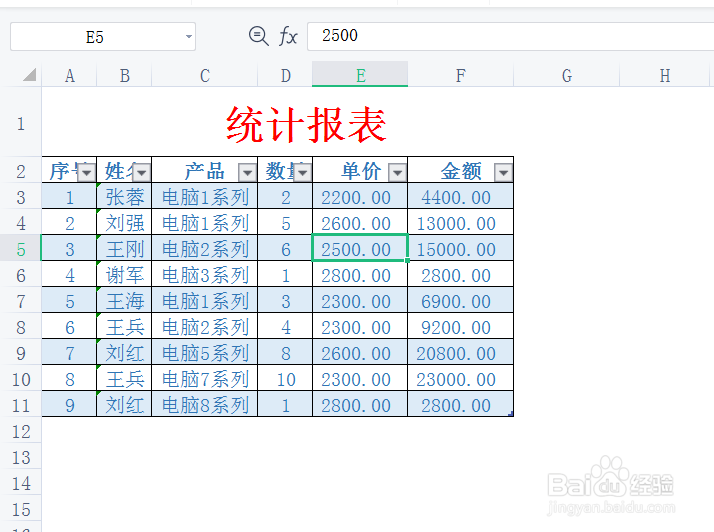Click the name cell 刘强
714x532 pixels.
tap(124, 223)
